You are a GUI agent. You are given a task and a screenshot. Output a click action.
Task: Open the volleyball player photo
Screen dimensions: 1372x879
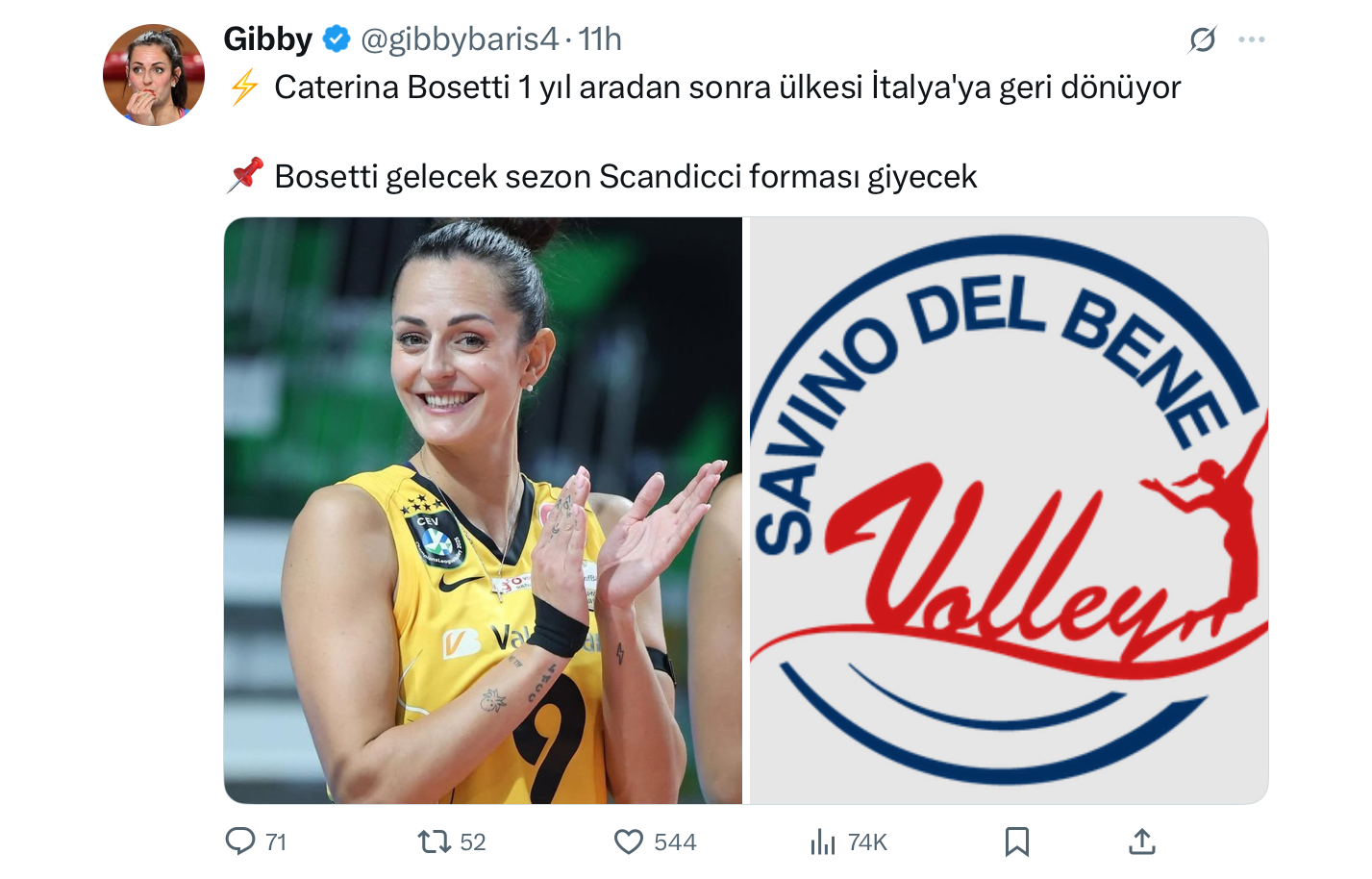point(483,511)
